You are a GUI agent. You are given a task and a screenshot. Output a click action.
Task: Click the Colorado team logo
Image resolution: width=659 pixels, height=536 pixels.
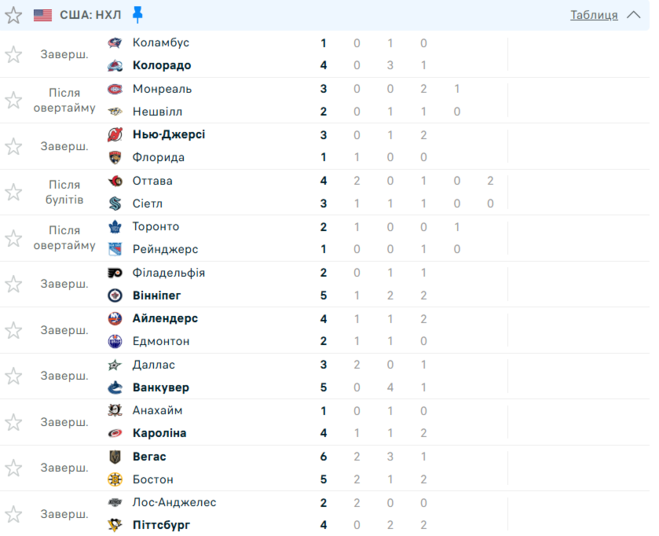[115, 66]
